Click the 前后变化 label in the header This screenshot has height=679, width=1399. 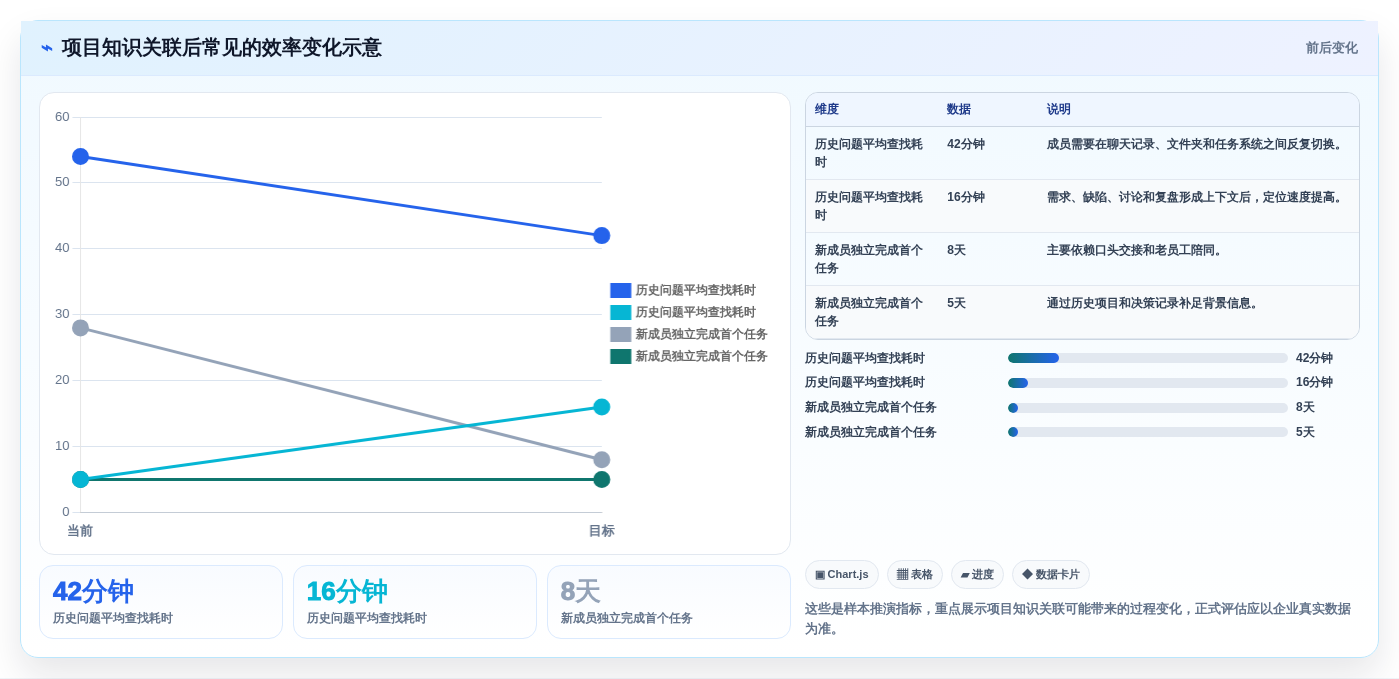point(1331,48)
